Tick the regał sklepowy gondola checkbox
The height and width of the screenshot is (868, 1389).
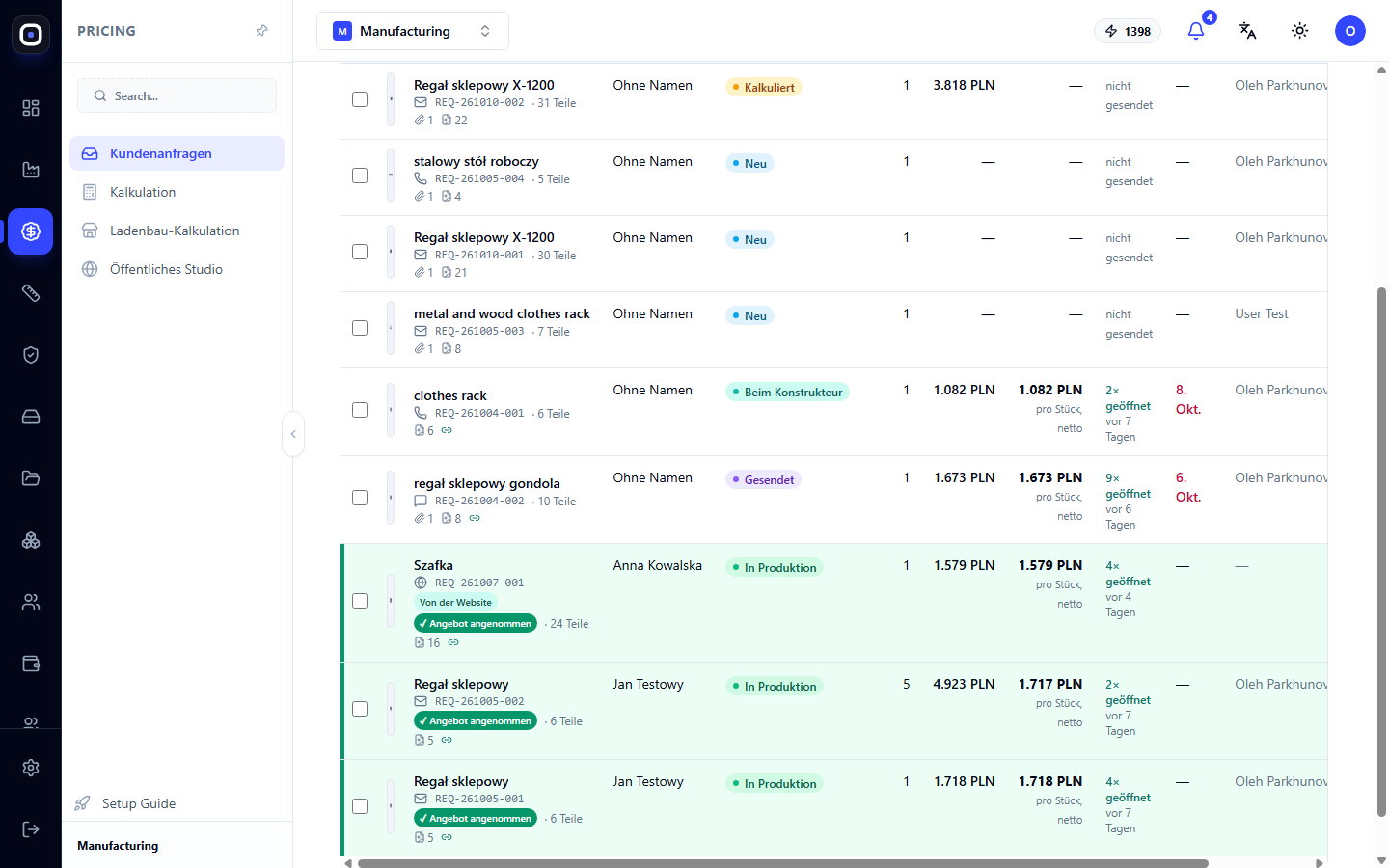pos(360,498)
